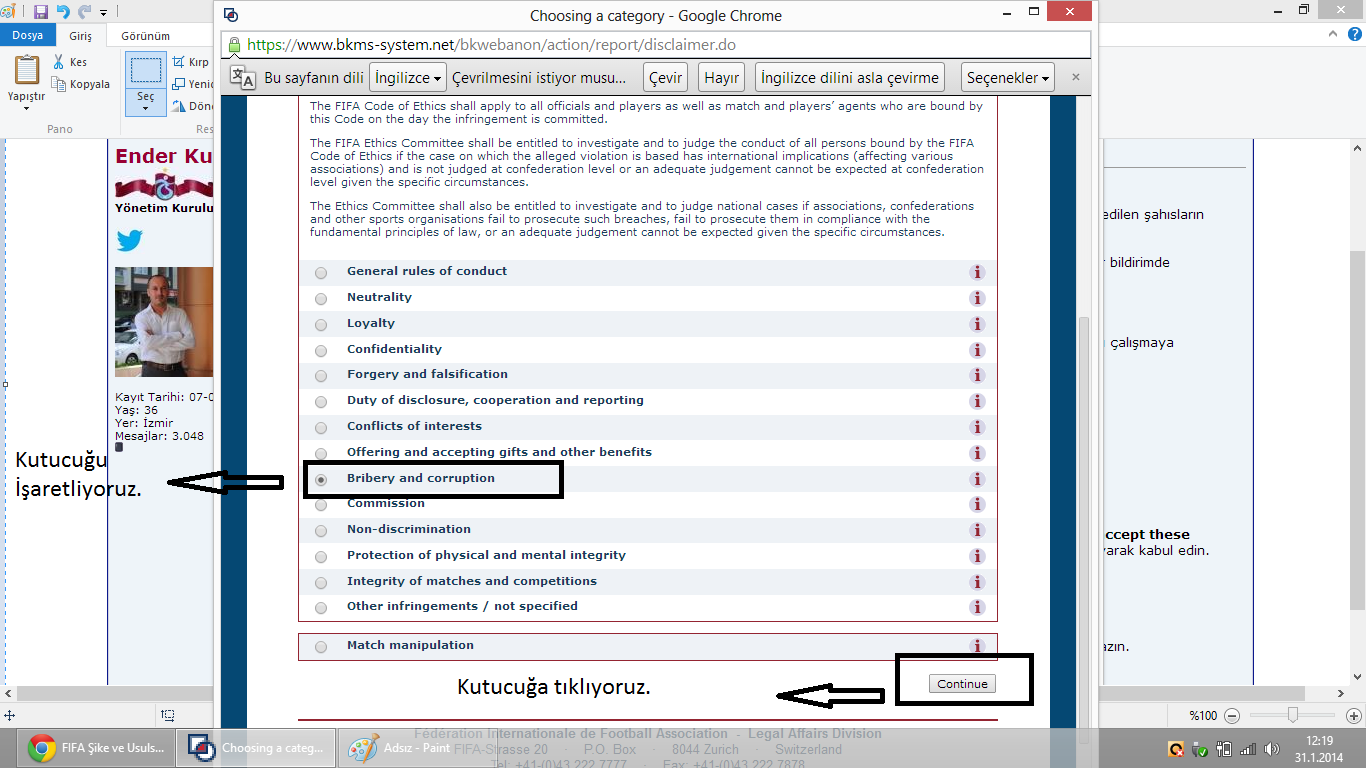Select the Bribery and corruption radio button
This screenshot has height=768, width=1366.
pos(321,480)
